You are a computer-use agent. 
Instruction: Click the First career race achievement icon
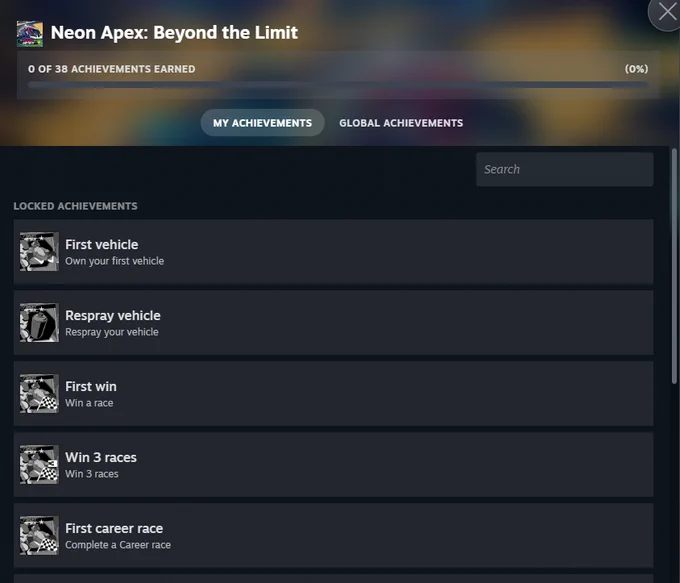pos(39,535)
